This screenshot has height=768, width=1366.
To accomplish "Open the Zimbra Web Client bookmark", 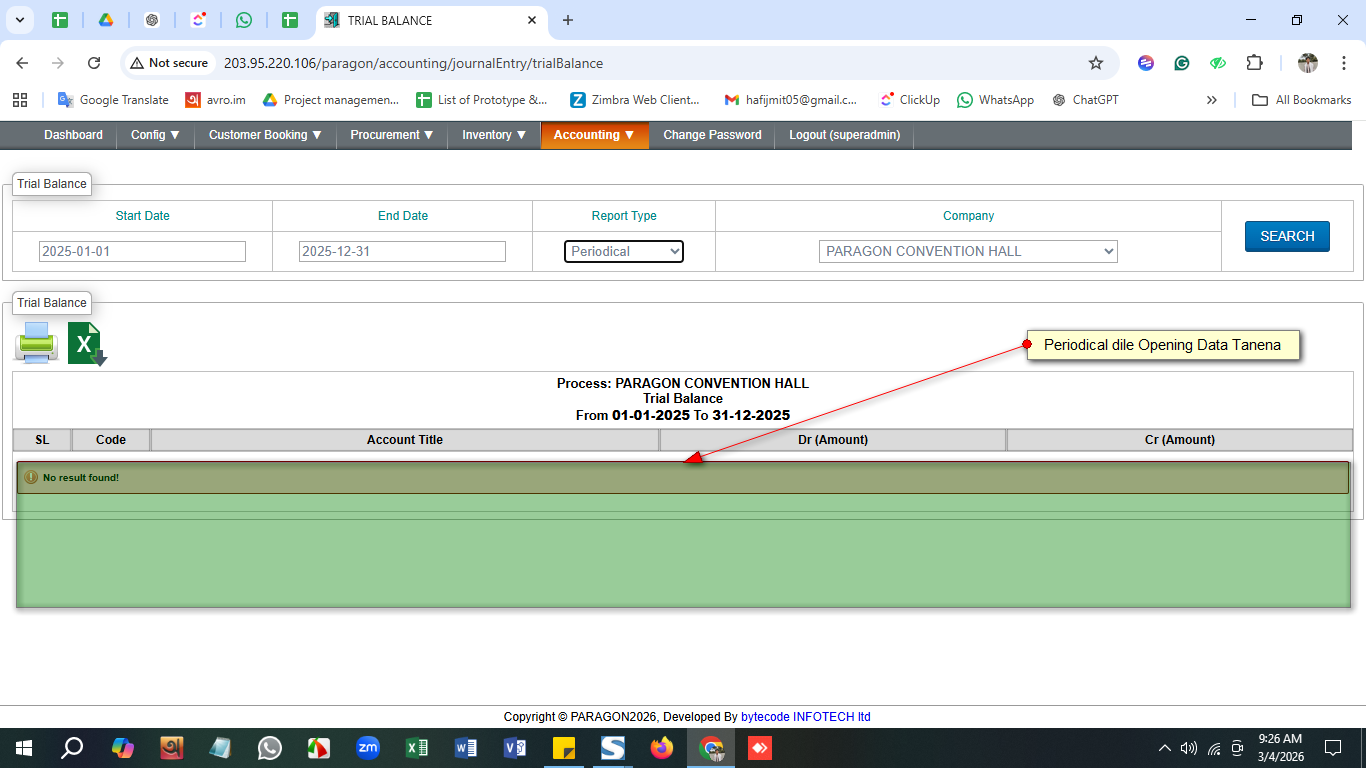I will point(636,100).
